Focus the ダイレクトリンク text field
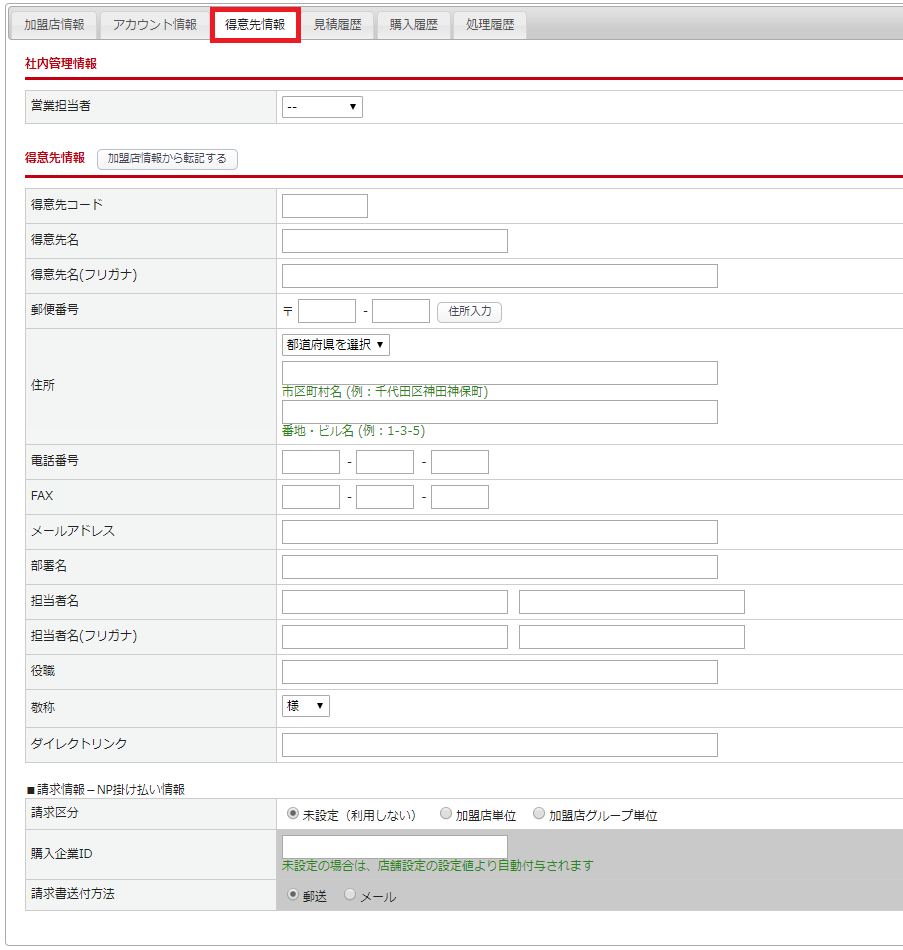The width and height of the screenshot is (903, 950). tap(499, 745)
